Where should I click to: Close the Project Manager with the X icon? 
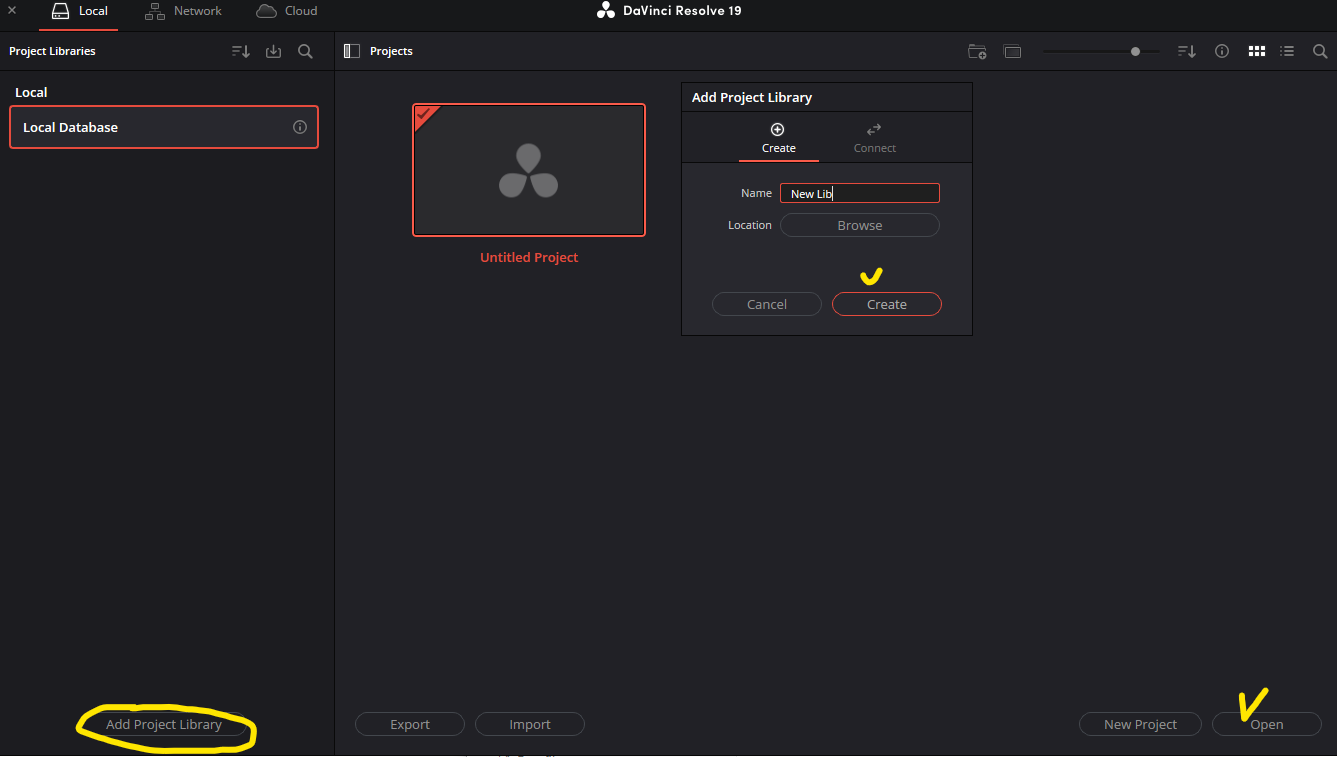click(x=12, y=11)
